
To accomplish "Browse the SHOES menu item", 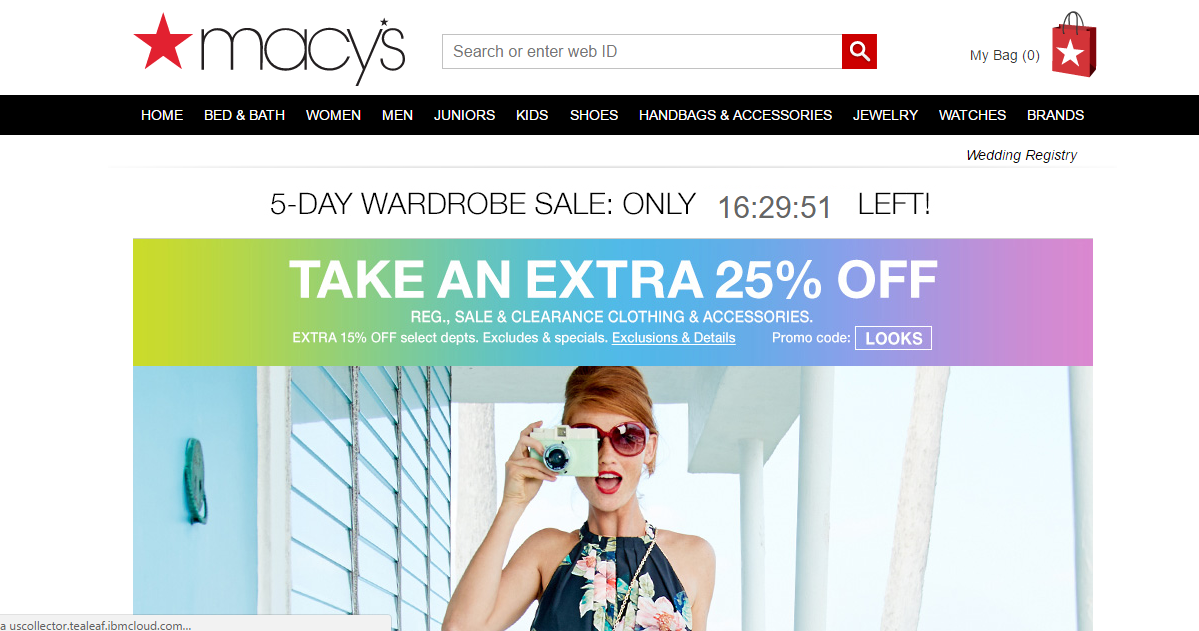I will 593,115.
